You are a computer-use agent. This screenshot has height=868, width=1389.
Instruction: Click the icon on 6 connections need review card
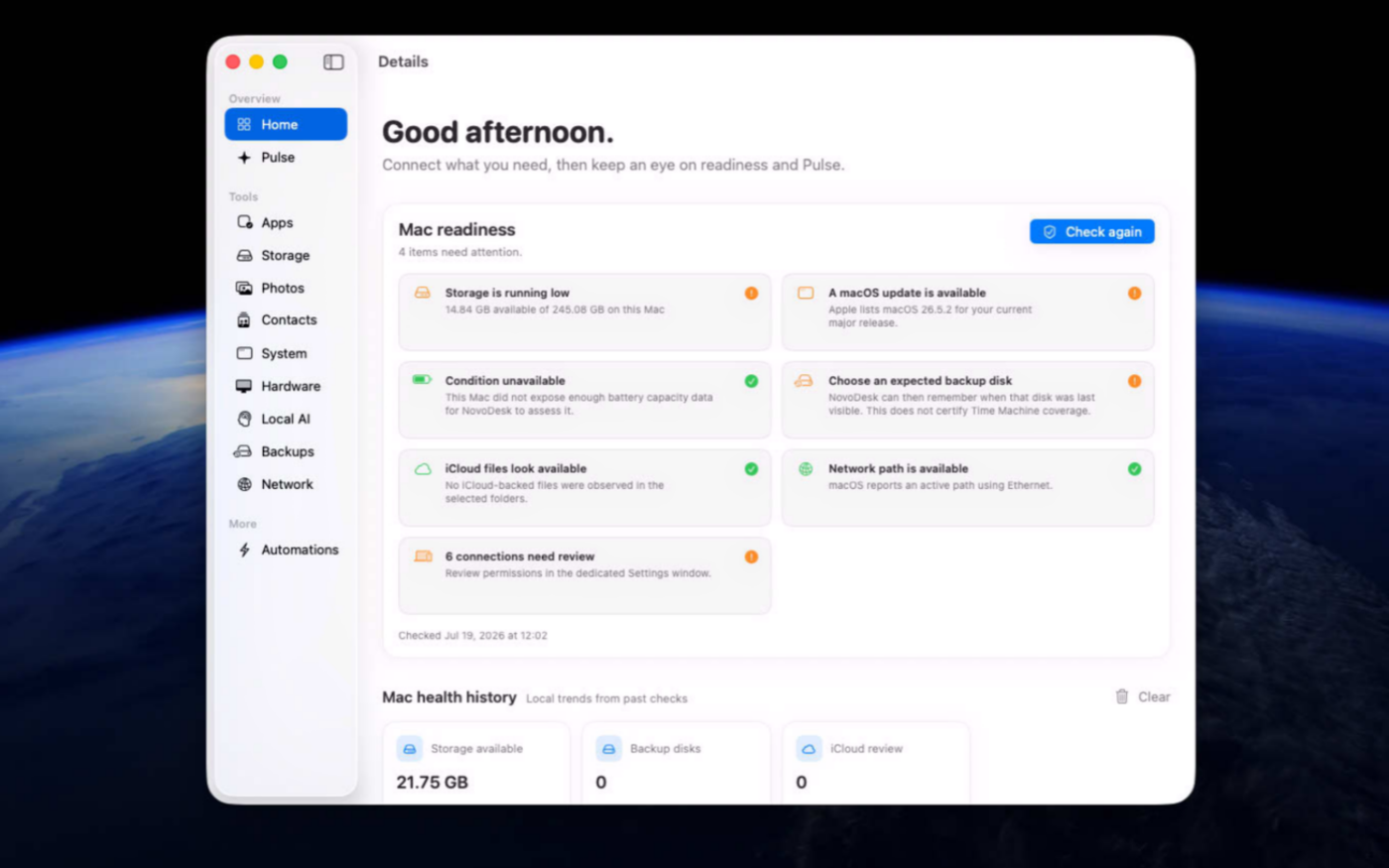(x=423, y=557)
